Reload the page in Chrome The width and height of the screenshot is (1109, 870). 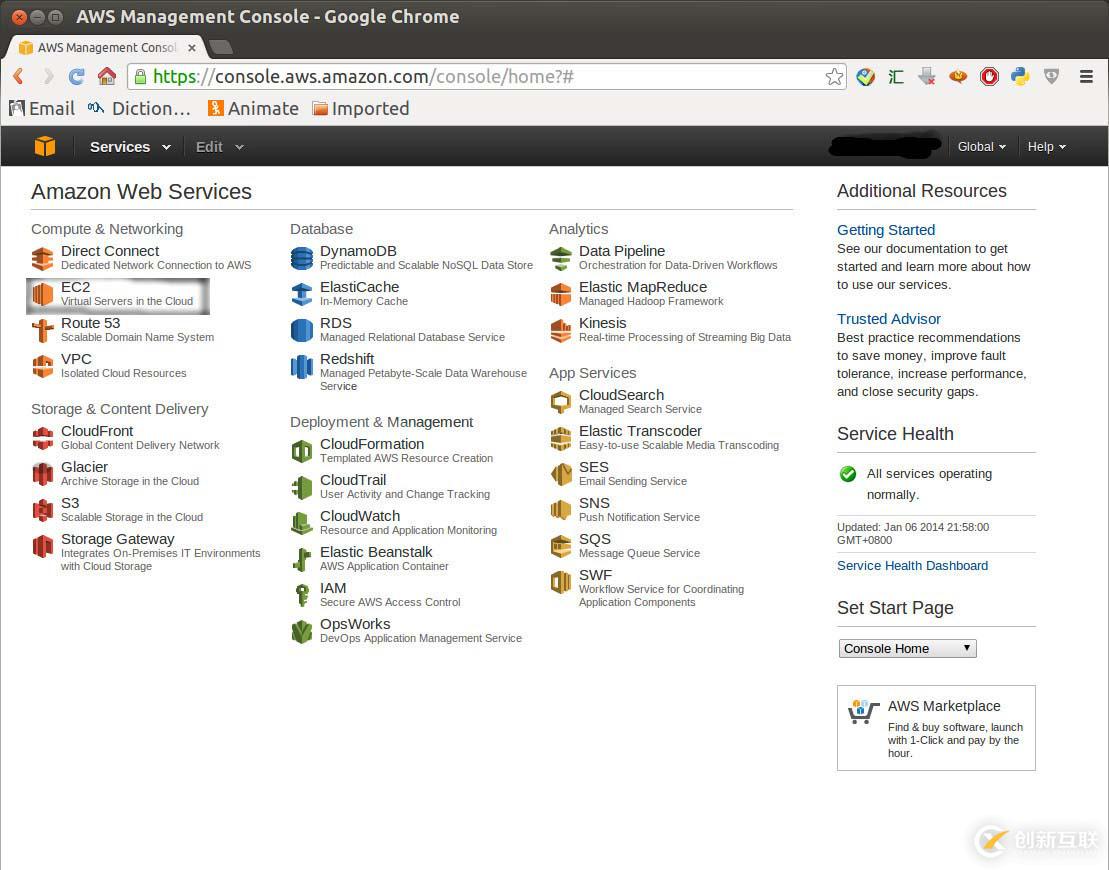point(76,76)
